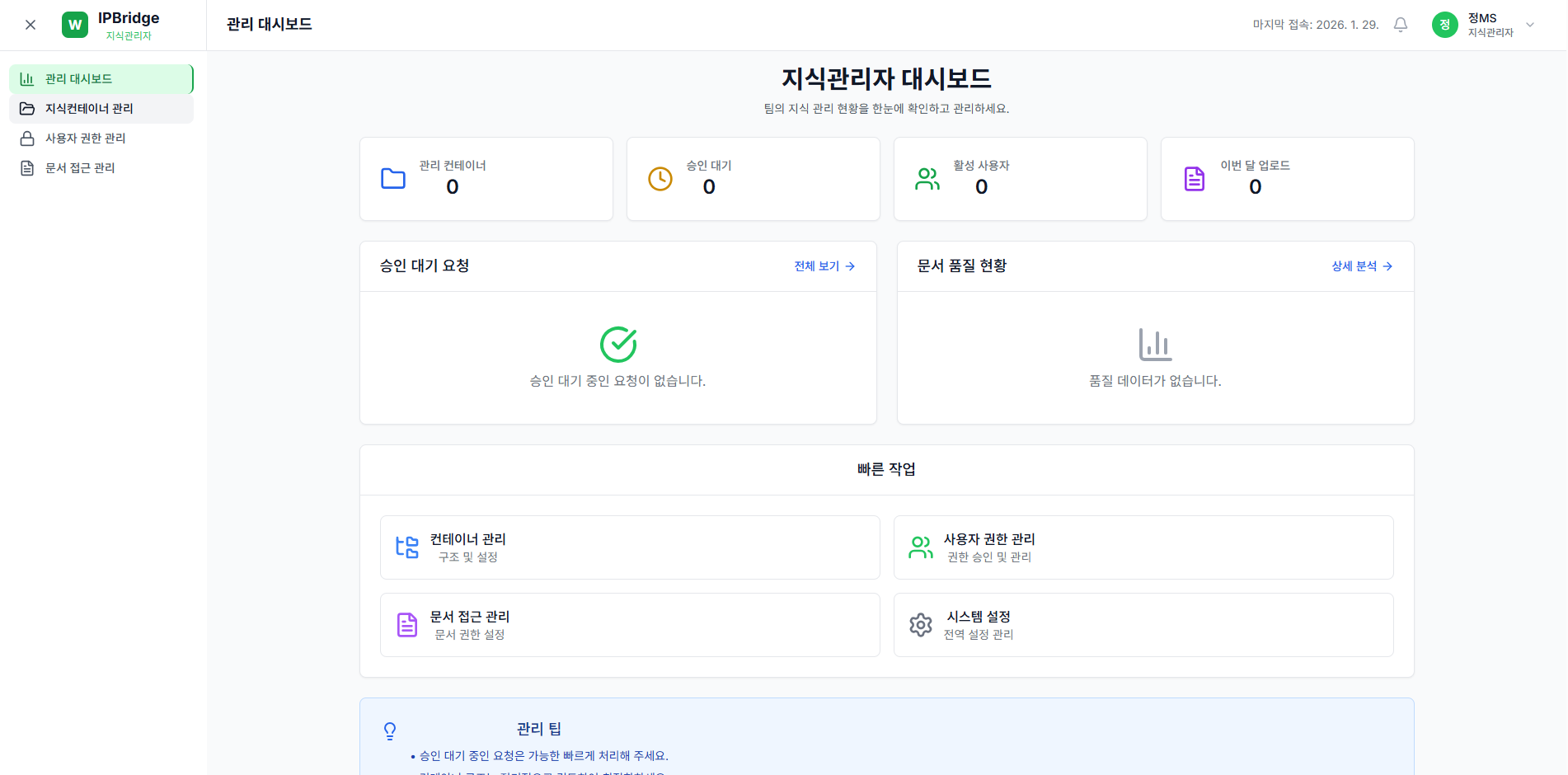Viewport: 1568px width, 775px height.
Task: Click the gear icon for 시스템 설정
Action: [x=920, y=625]
